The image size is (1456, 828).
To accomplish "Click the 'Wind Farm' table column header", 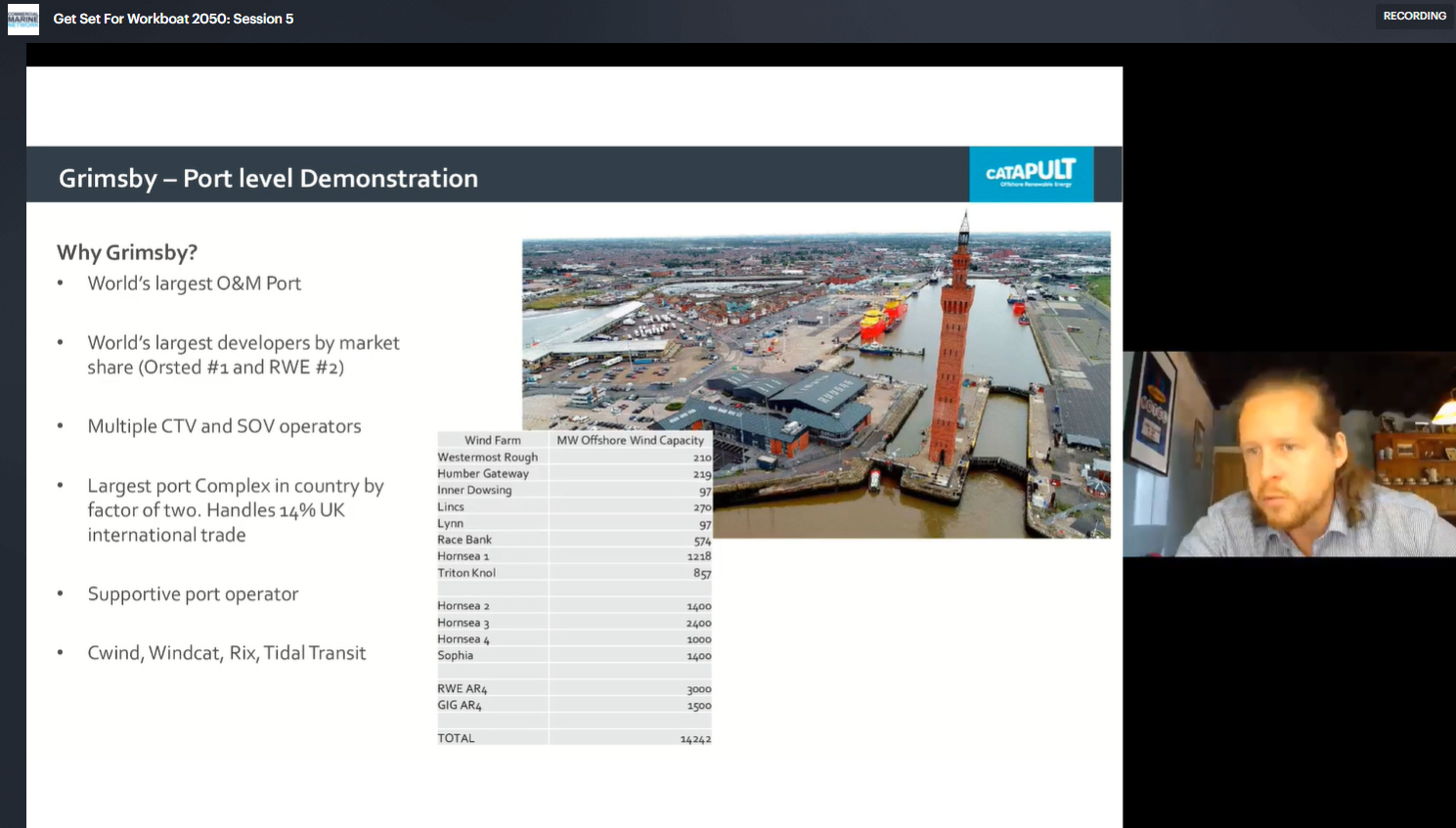I will coord(492,440).
